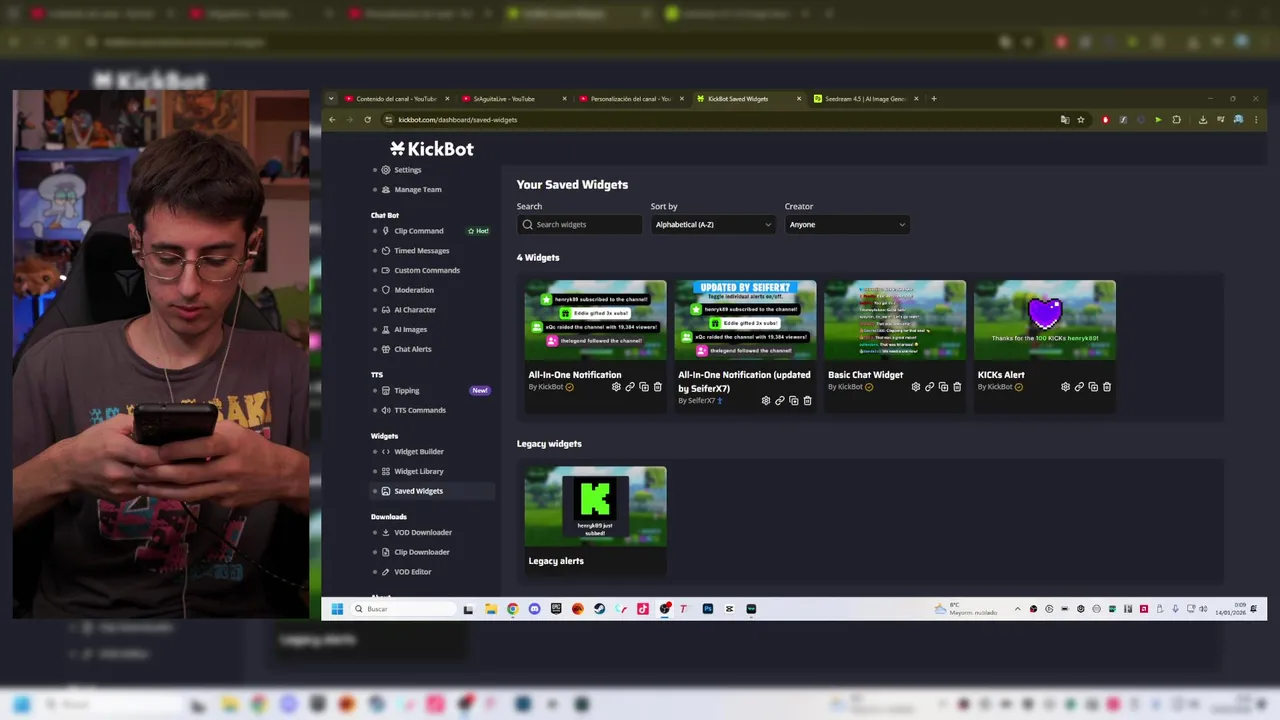Go back in the browser

click(x=332, y=120)
